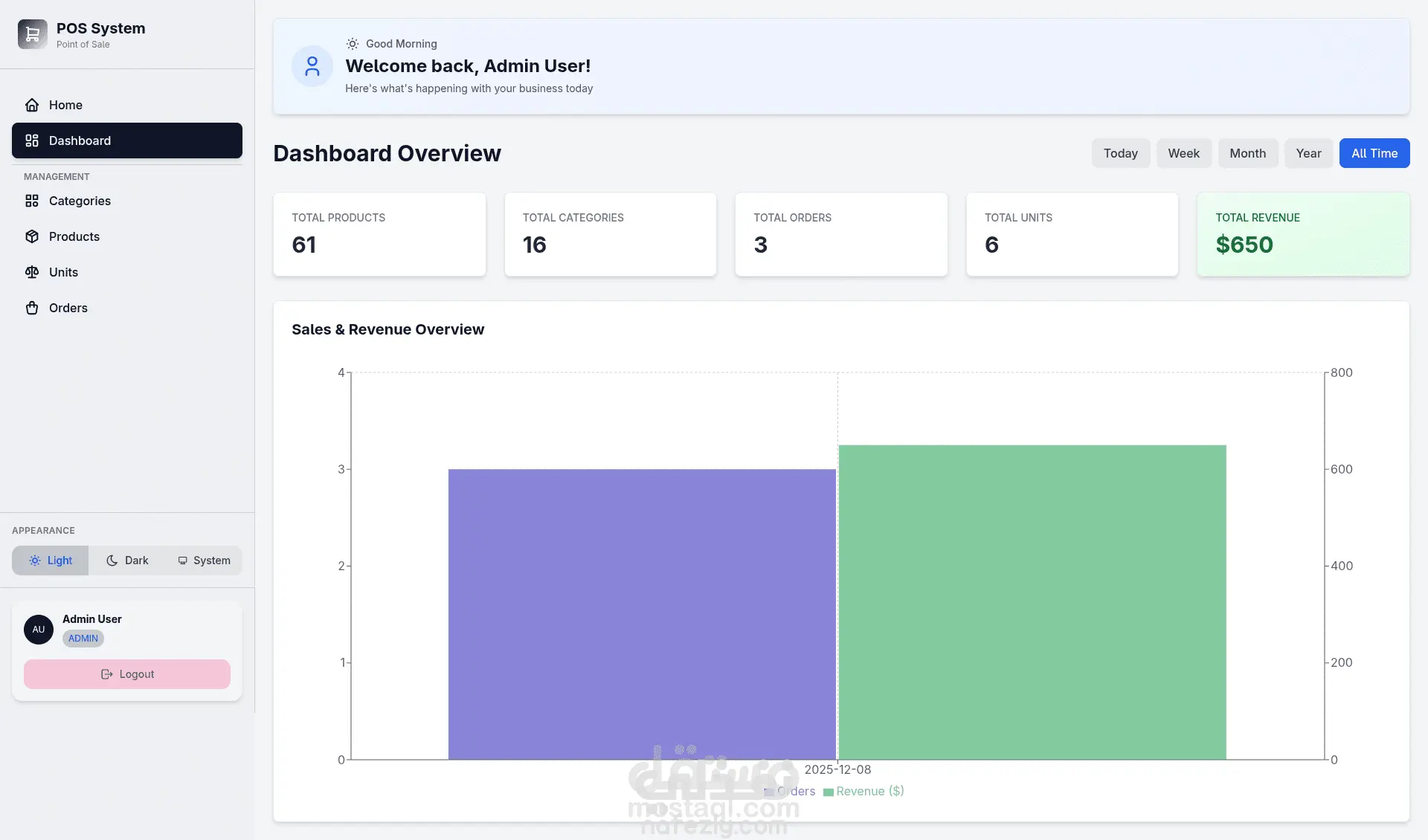Switch appearance to Dark mode
The width and height of the screenshot is (1428, 840).
click(x=127, y=560)
